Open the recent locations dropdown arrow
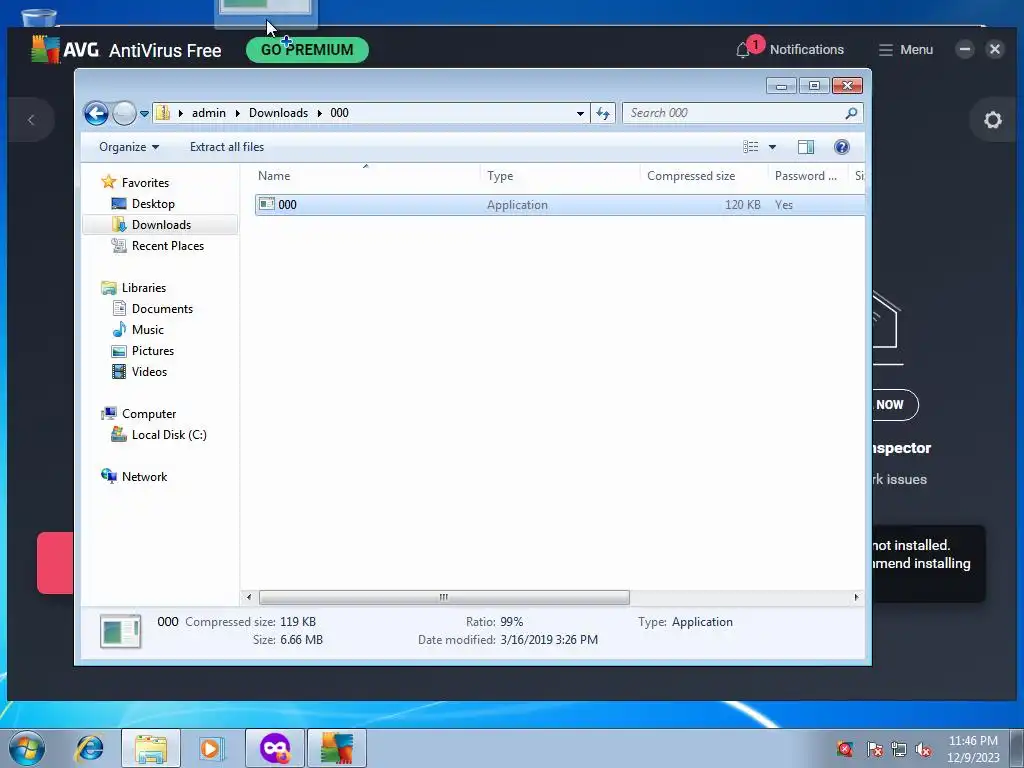 pos(144,114)
